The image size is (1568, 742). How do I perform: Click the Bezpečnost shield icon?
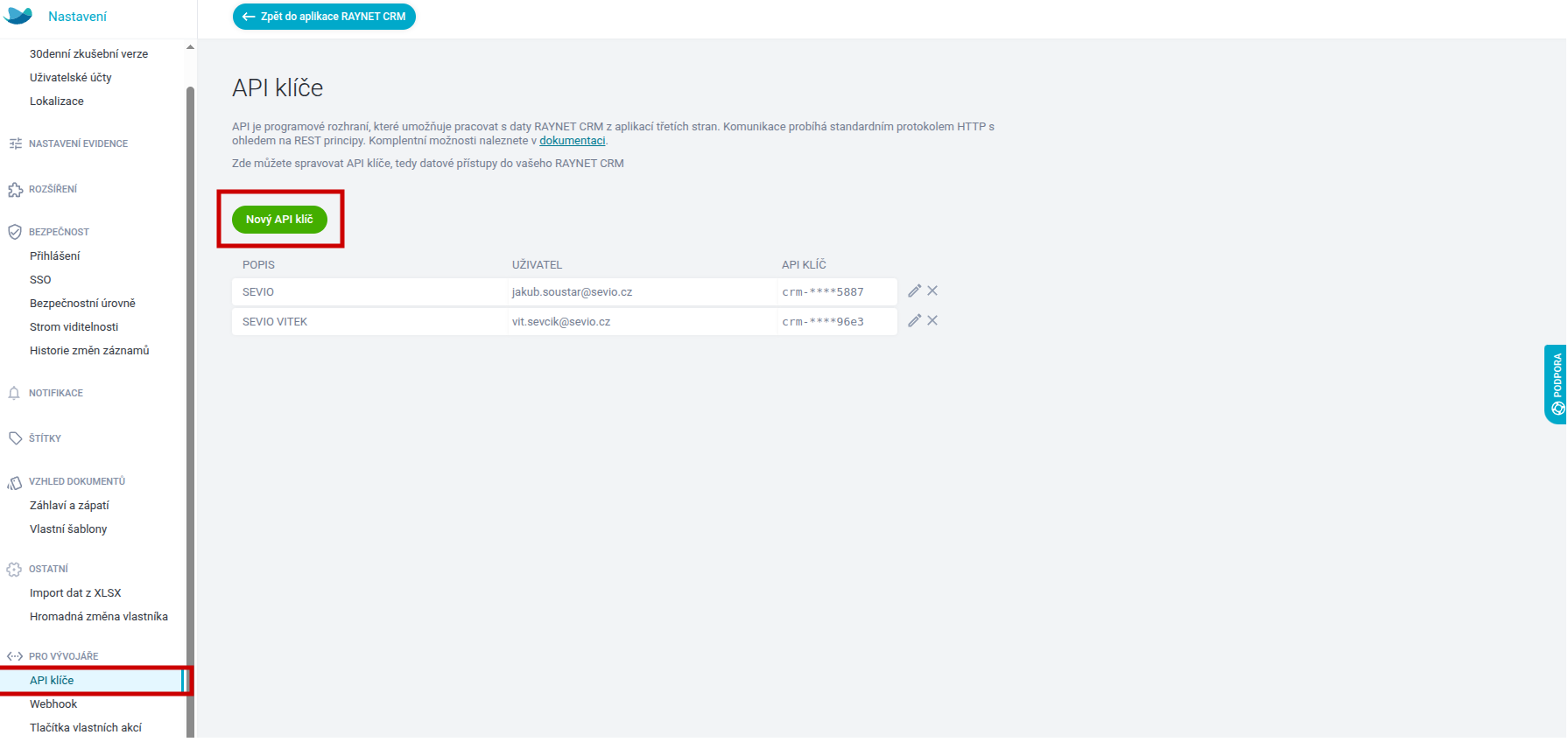tap(15, 232)
